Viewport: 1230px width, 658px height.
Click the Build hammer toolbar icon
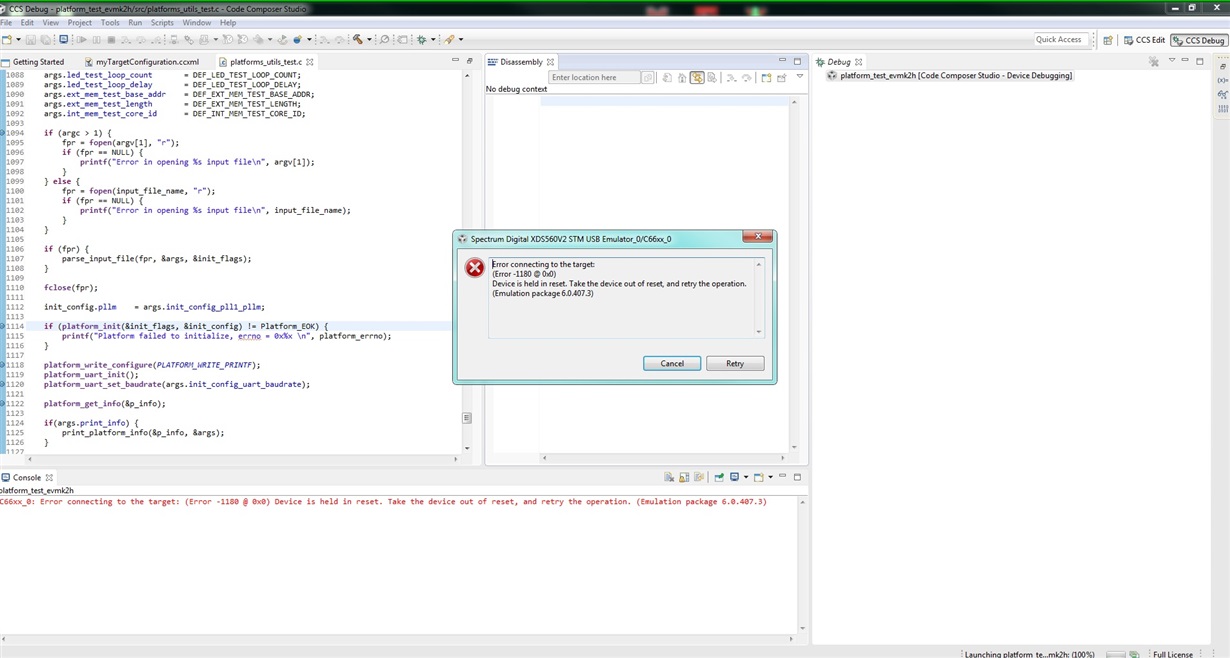(x=357, y=40)
